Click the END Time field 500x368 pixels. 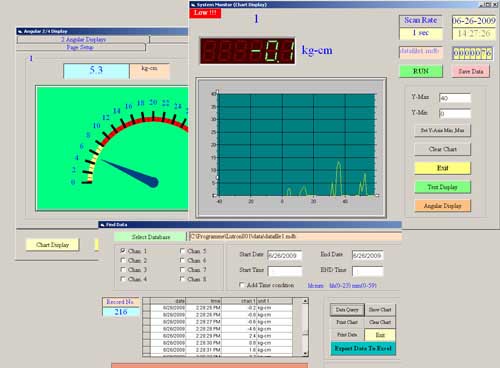[368, 271]
